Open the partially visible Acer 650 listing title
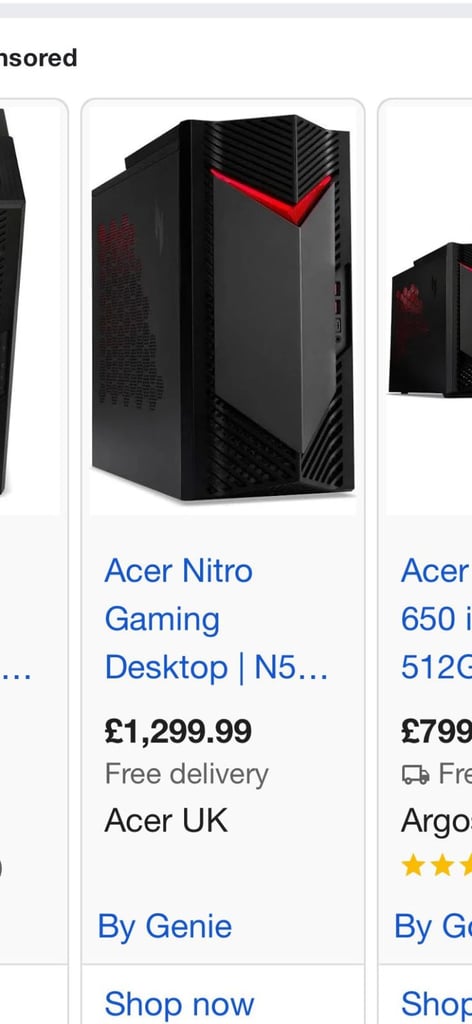 coord(436,619)
